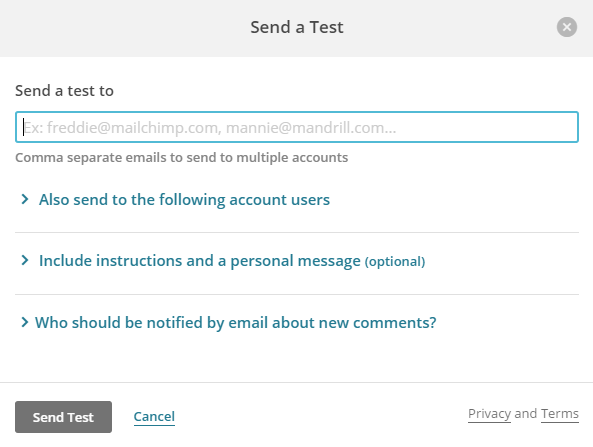
Task: Click the chevron beside Who should be notified
Action: point(25,322)
